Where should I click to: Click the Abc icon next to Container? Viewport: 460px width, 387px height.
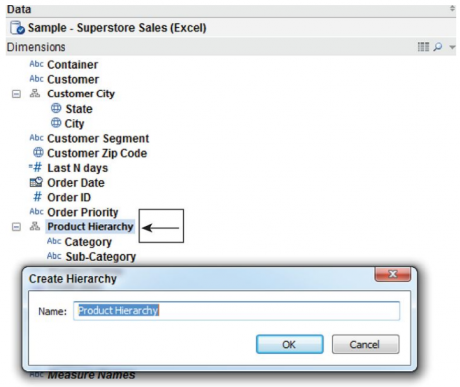point(36,64)
